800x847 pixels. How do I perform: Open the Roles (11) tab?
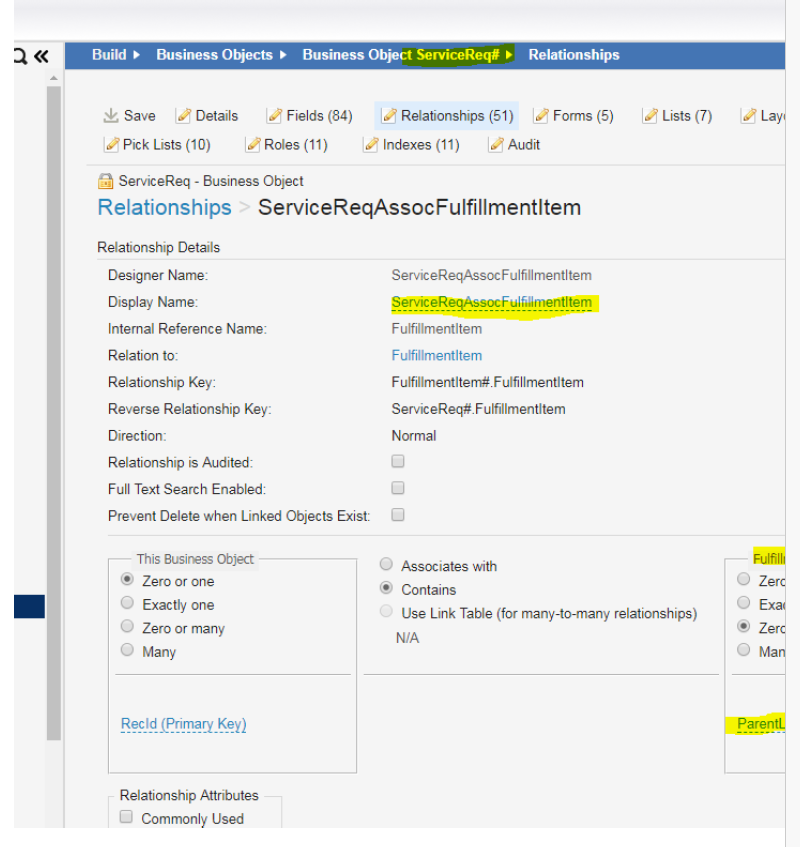point(286,145)
